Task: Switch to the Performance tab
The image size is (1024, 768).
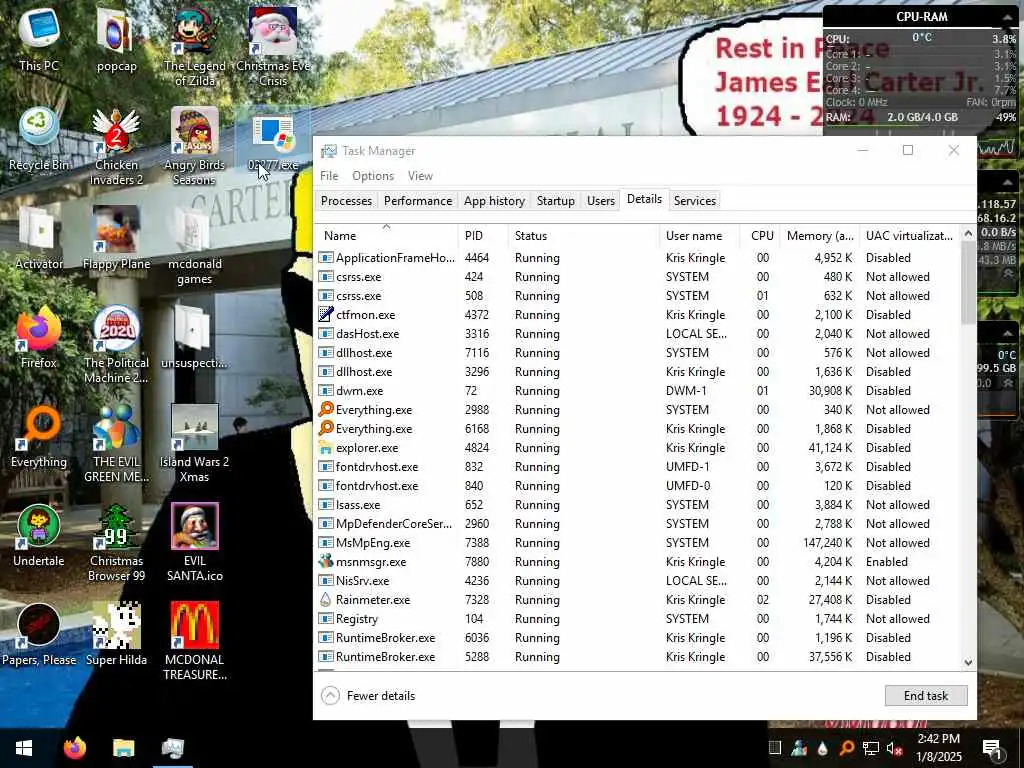Action: [x=418, y=200]
